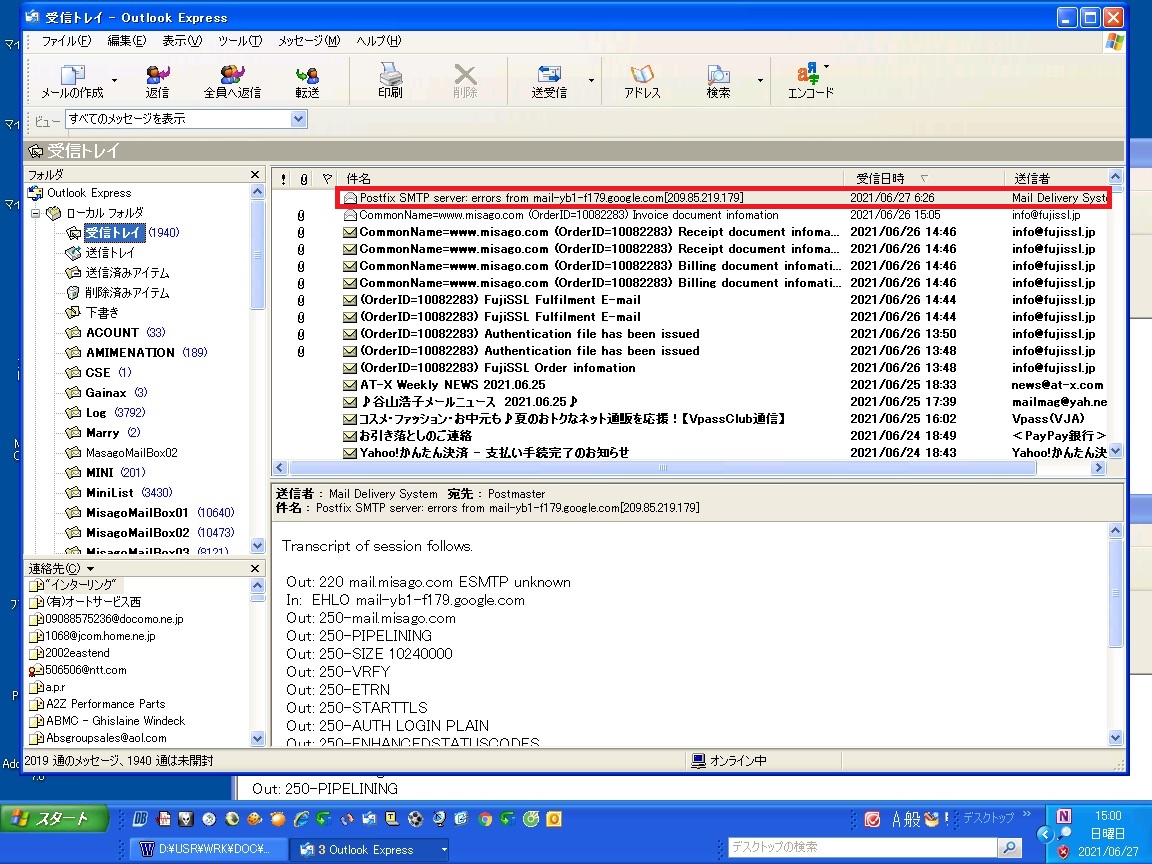Open the 送受信 dropdown arrow
The image size is (1152, 864).
[x=591, y=81]
